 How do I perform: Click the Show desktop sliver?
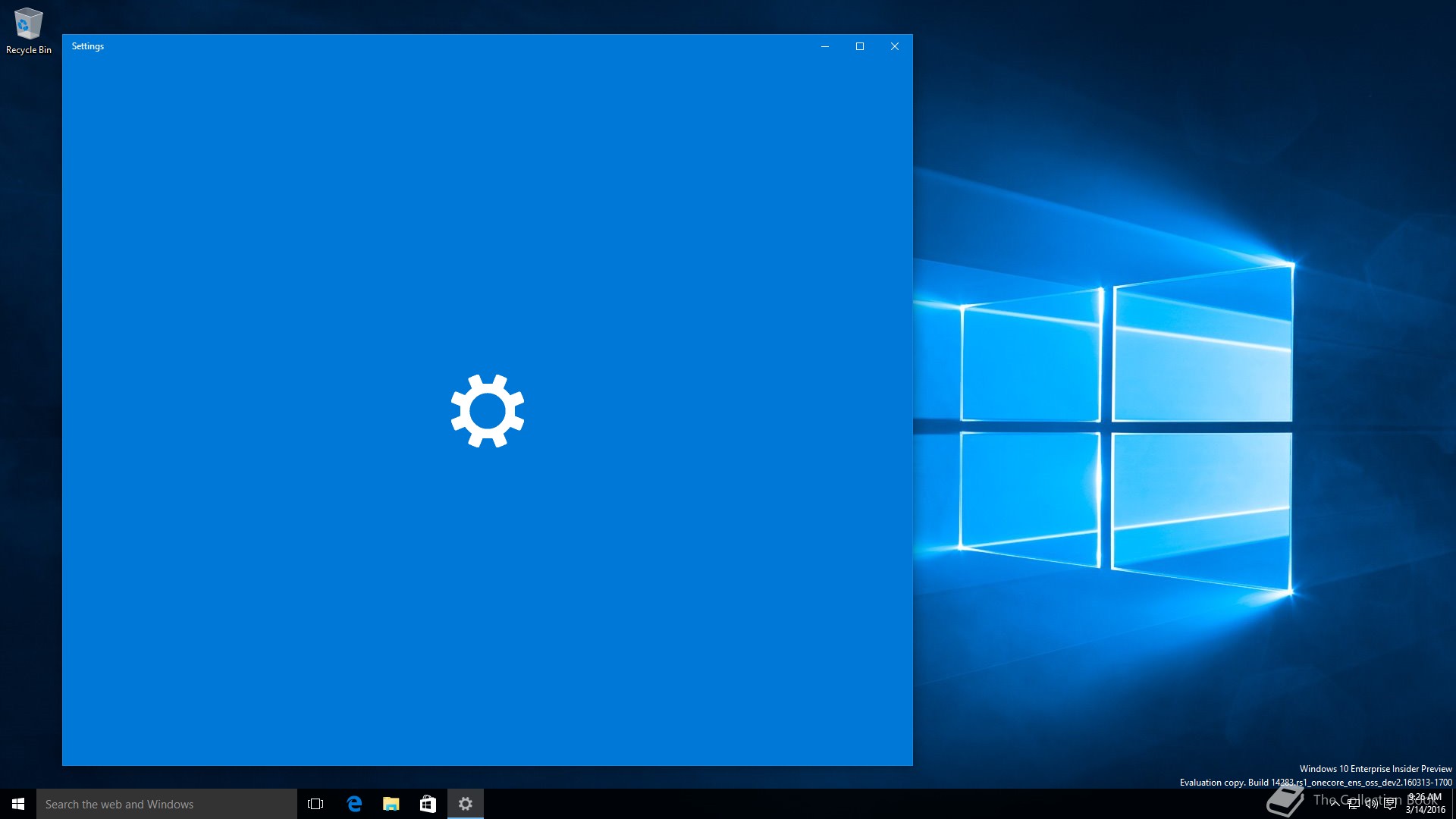tap(1454, 804)
